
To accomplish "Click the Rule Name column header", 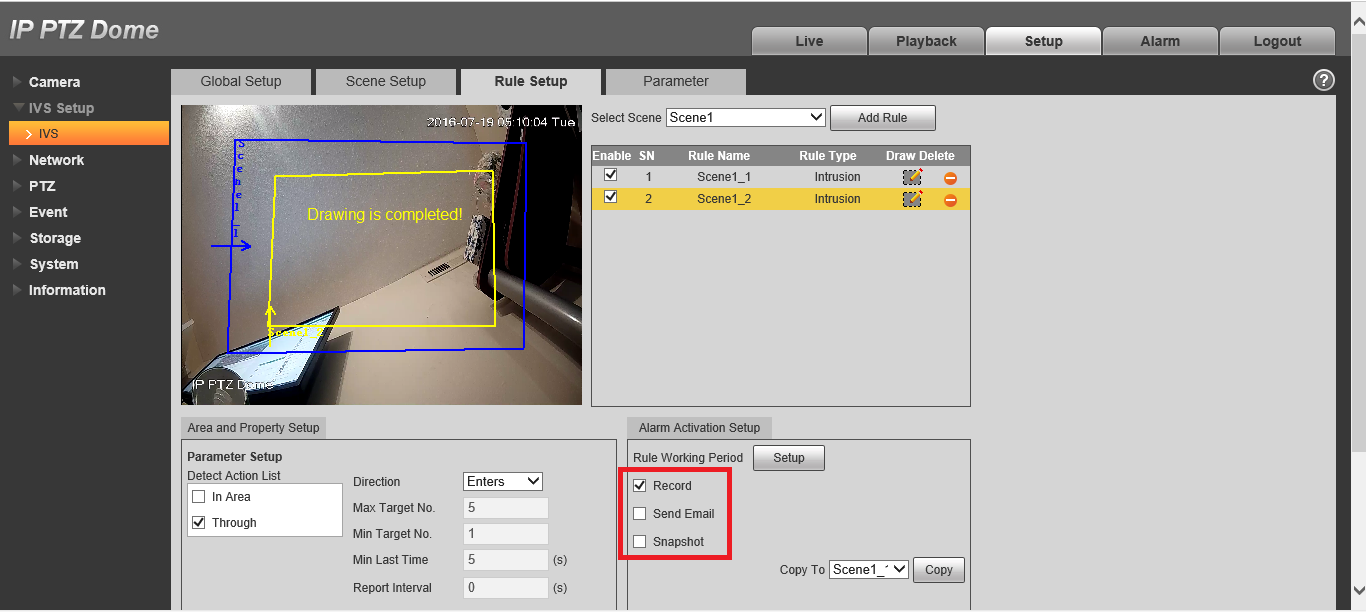I will [718, 156].
